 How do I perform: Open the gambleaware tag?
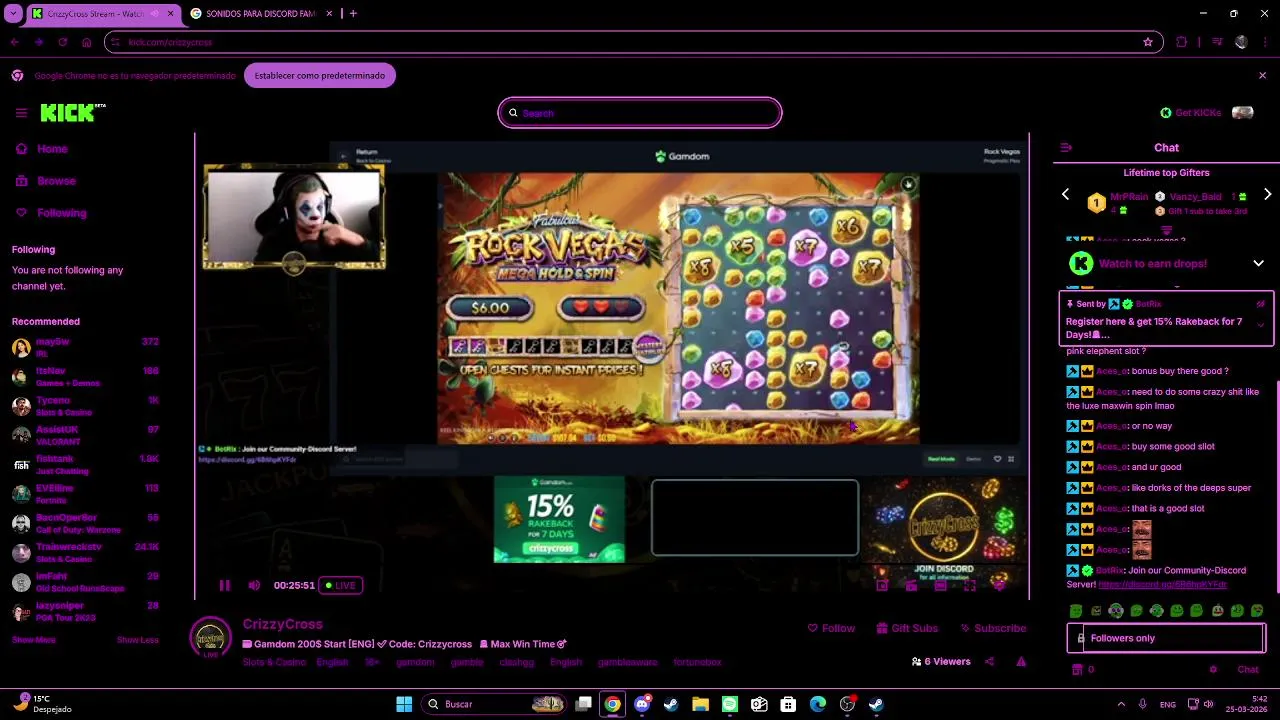[x=628, y=662]
